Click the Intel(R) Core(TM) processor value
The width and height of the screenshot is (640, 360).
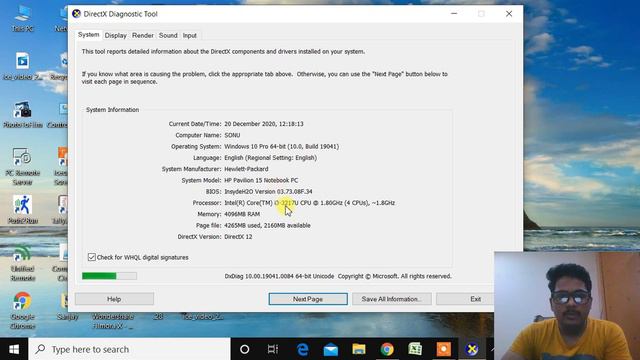pos(309,203)
